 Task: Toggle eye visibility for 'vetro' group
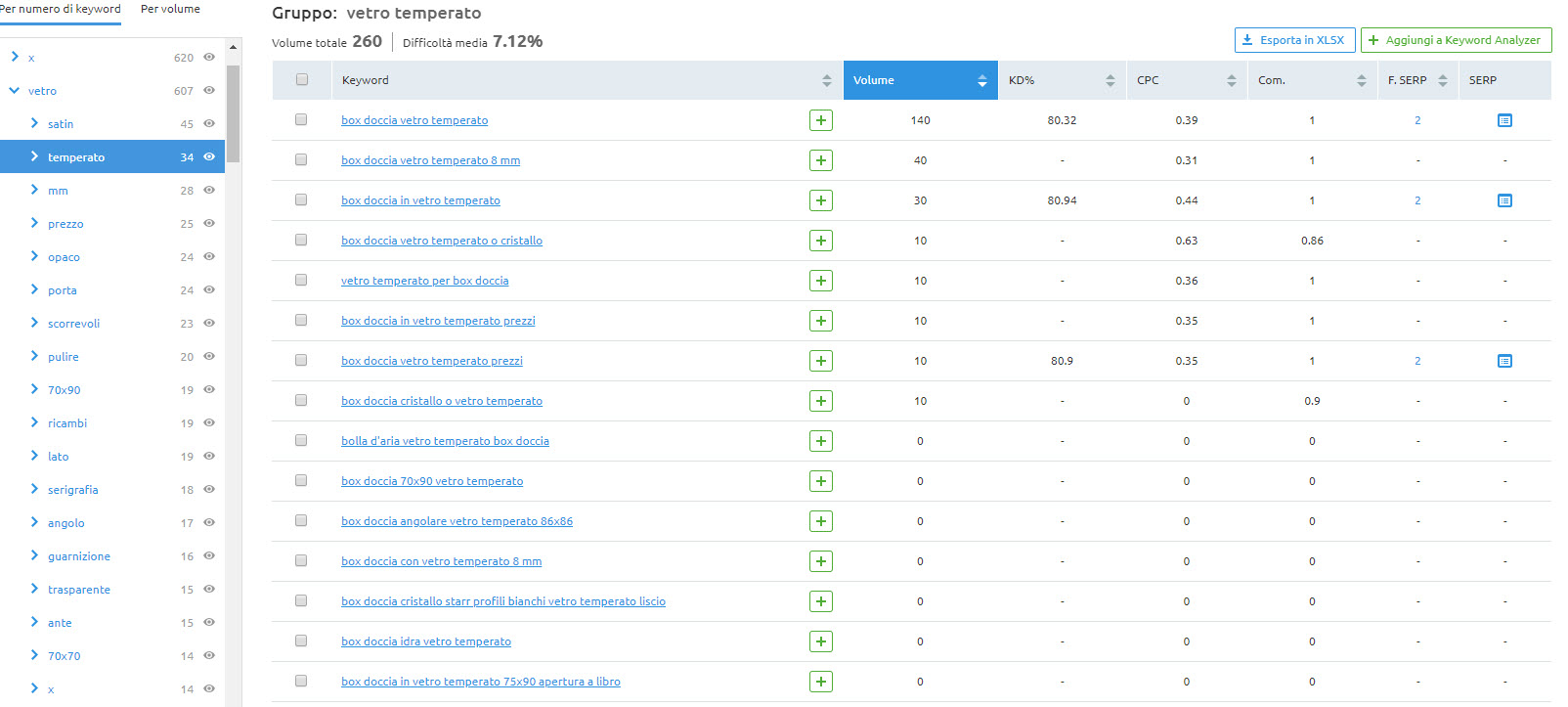click(209, 90)
